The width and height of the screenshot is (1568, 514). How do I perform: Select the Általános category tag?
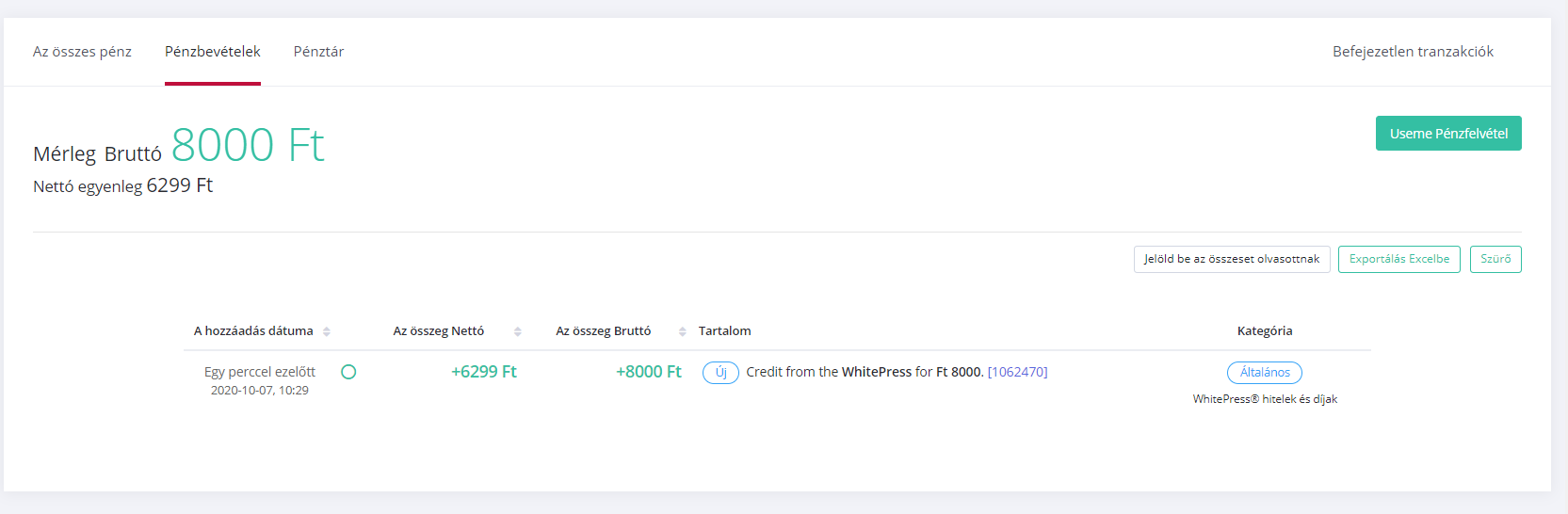tap(1265, 373)
